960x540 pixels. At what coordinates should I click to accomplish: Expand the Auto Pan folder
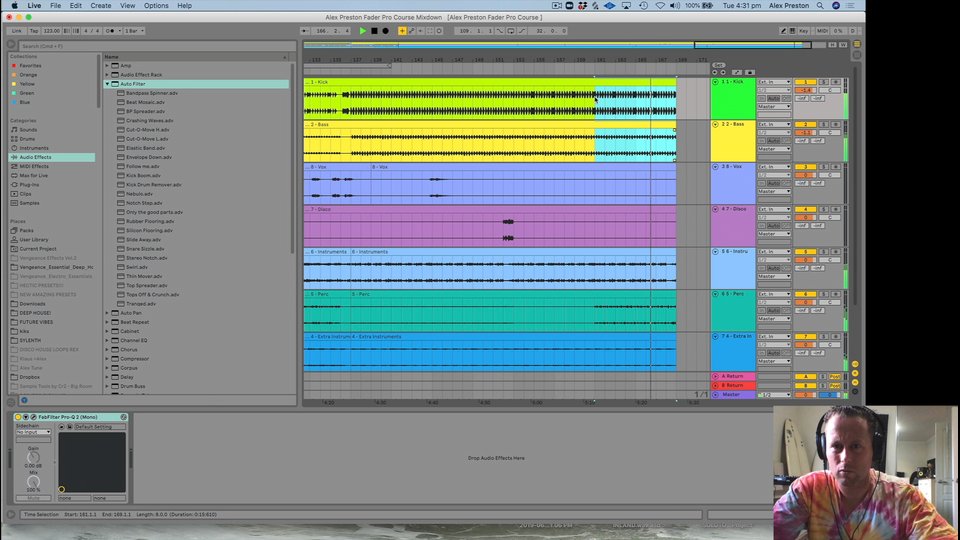click(x=107, y=313)
